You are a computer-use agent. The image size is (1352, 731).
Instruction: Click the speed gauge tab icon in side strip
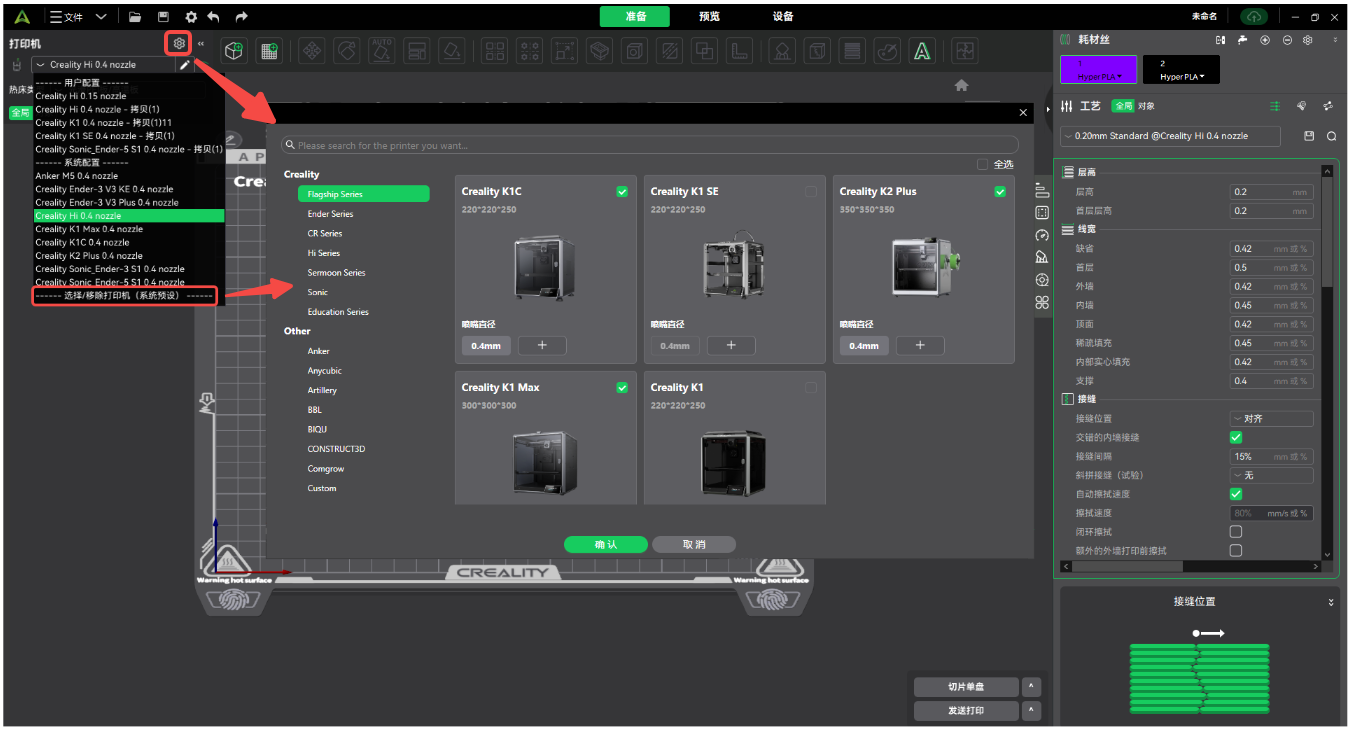[x=1042, y=235]
